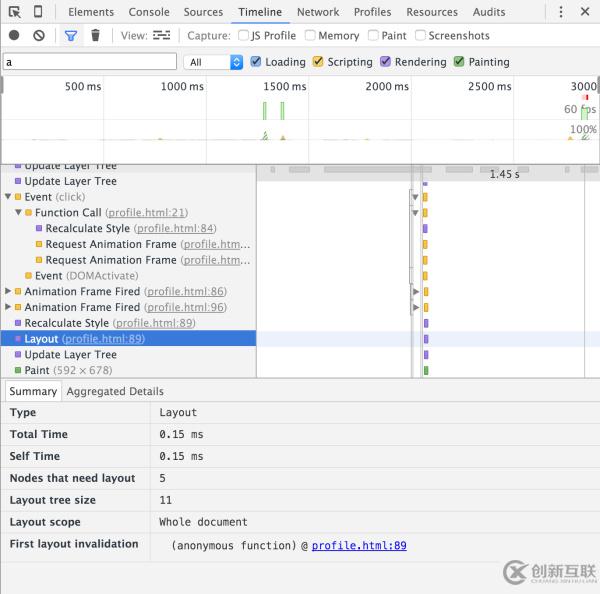
Task: Select the Event (DOMActivate) row
Action: coord(129,276)
